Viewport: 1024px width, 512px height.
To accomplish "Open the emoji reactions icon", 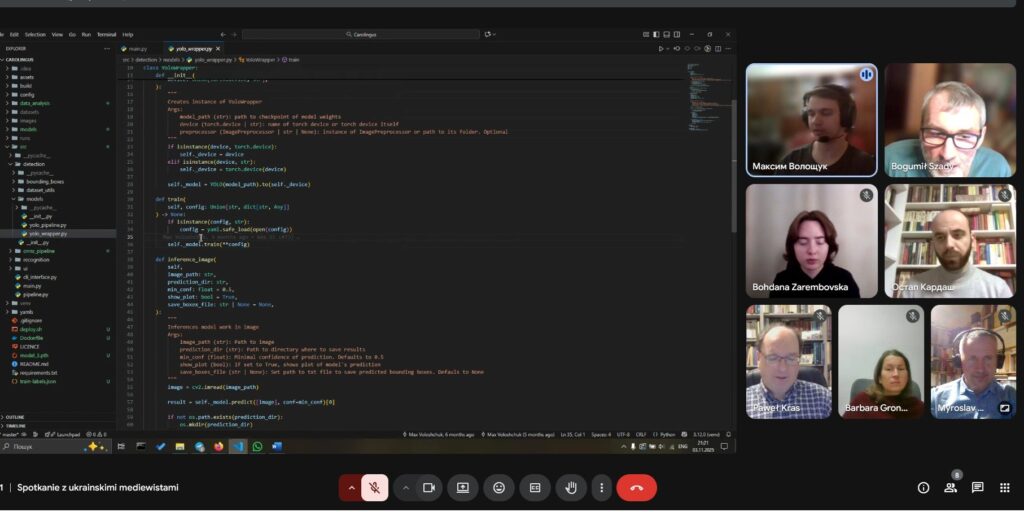I will click(x=499, y=488).
